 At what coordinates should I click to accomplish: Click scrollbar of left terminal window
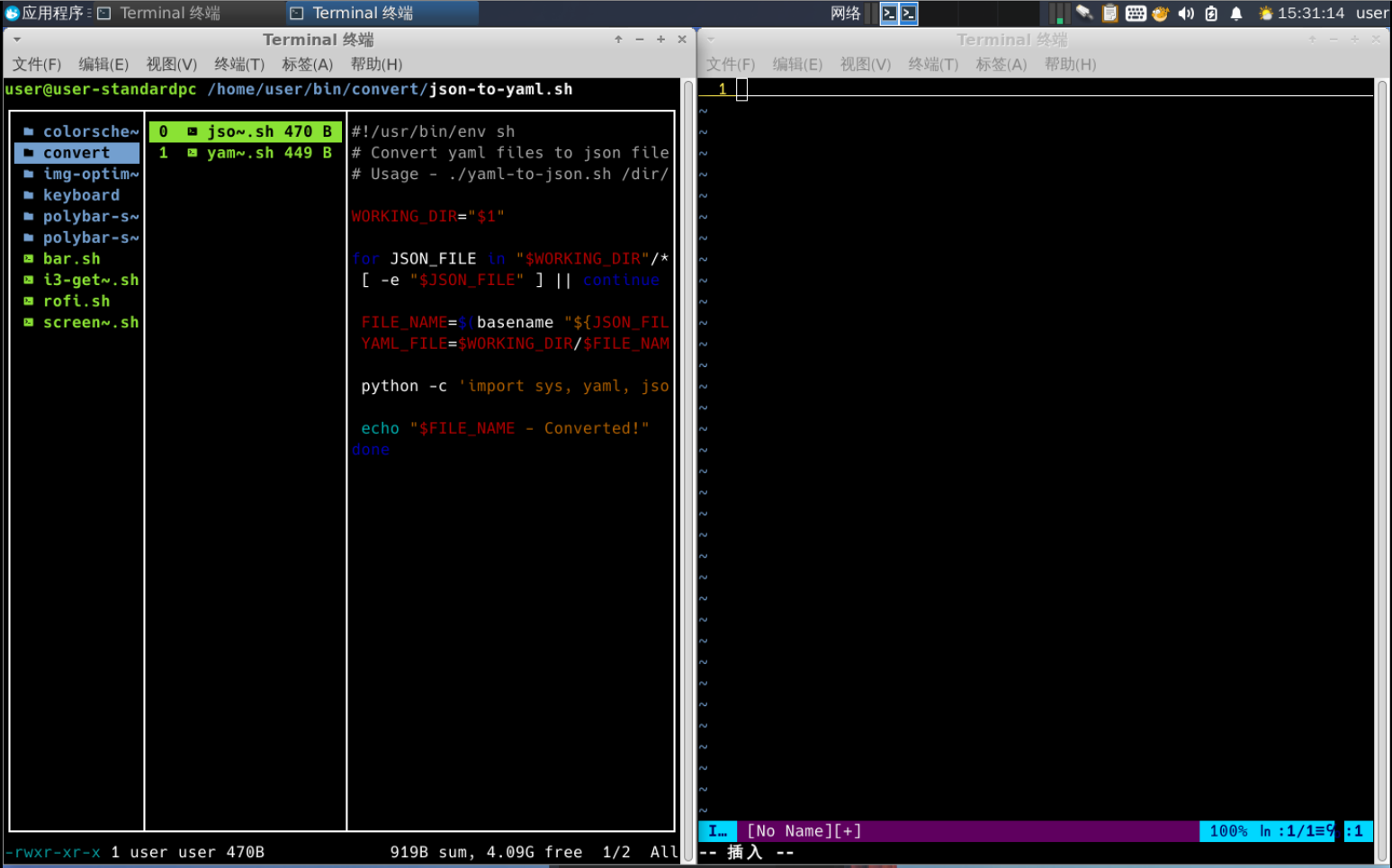click(x=687, y=471)
